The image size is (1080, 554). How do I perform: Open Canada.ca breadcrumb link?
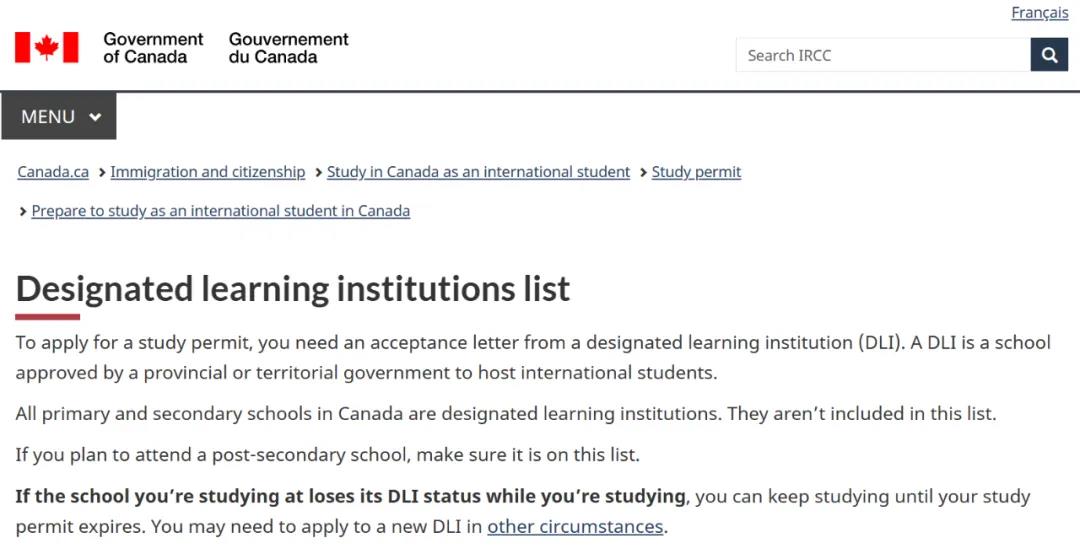click(53, 172)
